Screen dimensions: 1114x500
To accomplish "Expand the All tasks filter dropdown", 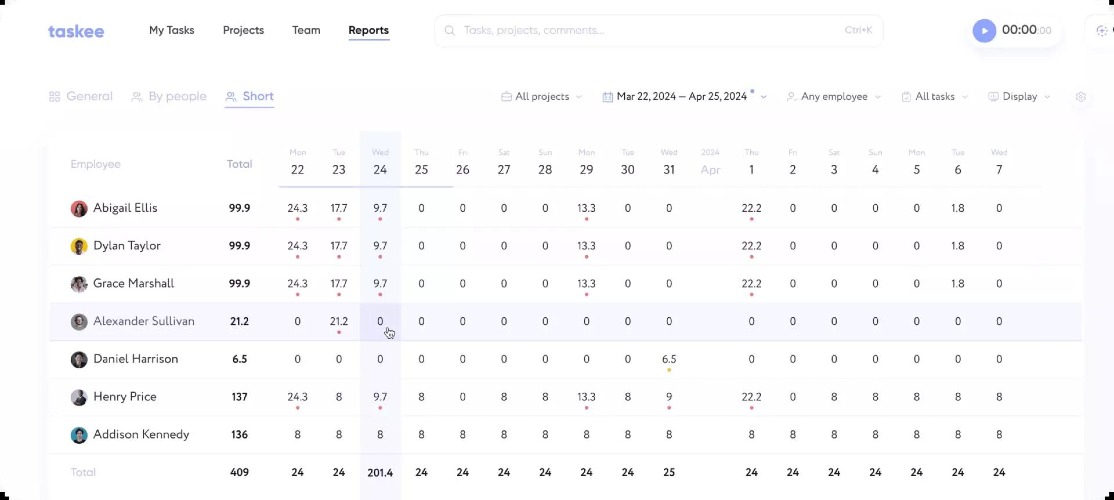I will pos(934,97).
